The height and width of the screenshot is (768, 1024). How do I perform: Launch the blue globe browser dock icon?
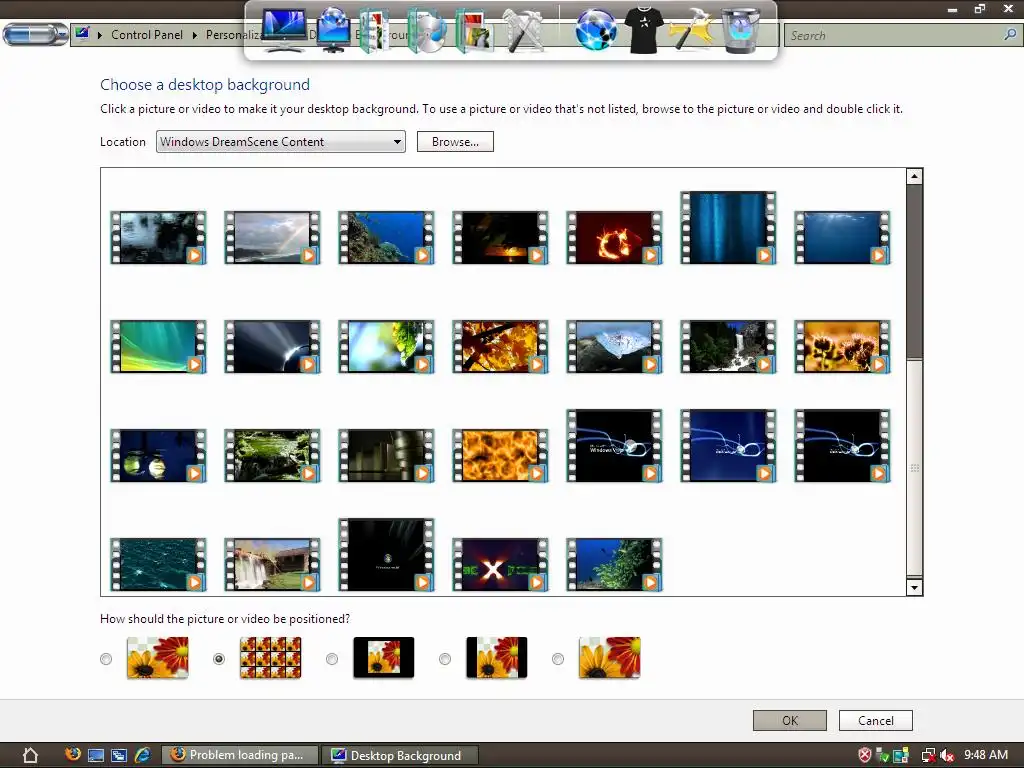[x=596, y=30]
